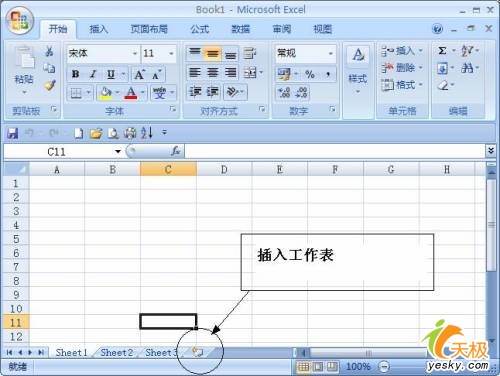This screenshot has width=500, height=376.
Task: Save workbook via quick access toolbar
Action: [x=13, y=133]
